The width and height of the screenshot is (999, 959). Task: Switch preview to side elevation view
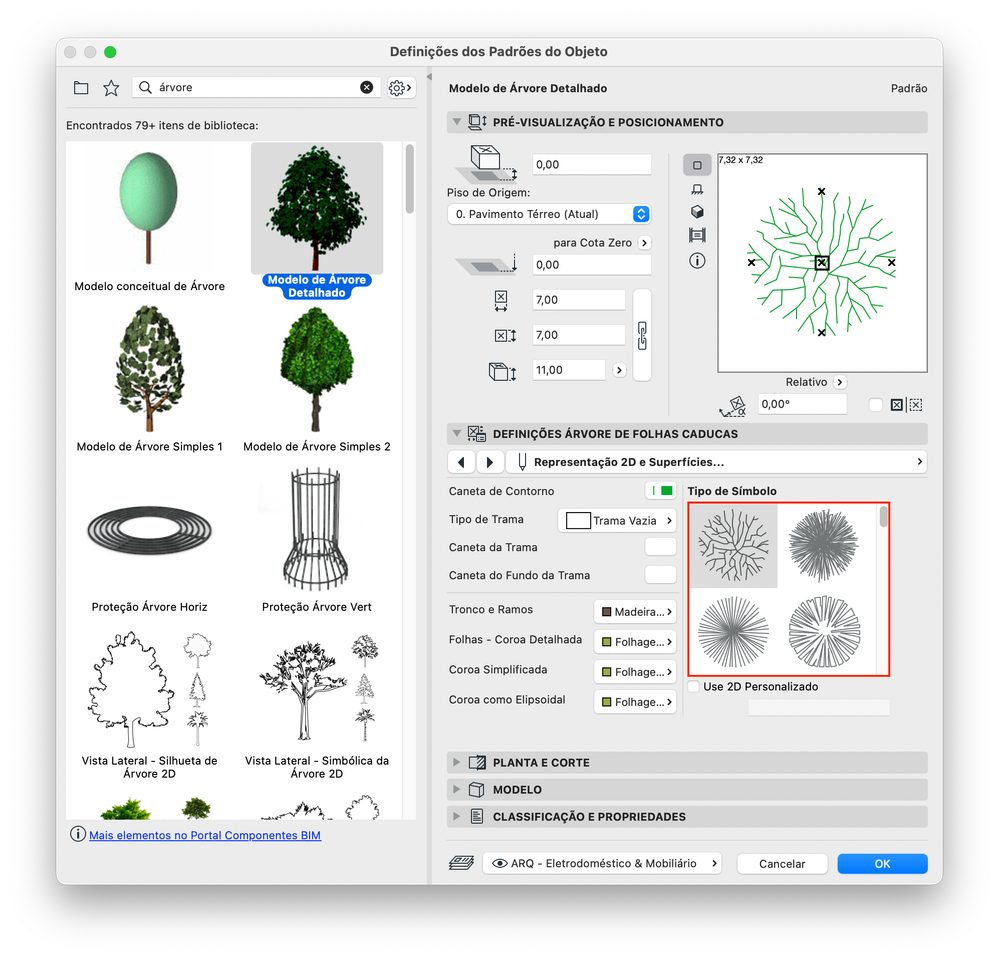[x=697, y=189]
